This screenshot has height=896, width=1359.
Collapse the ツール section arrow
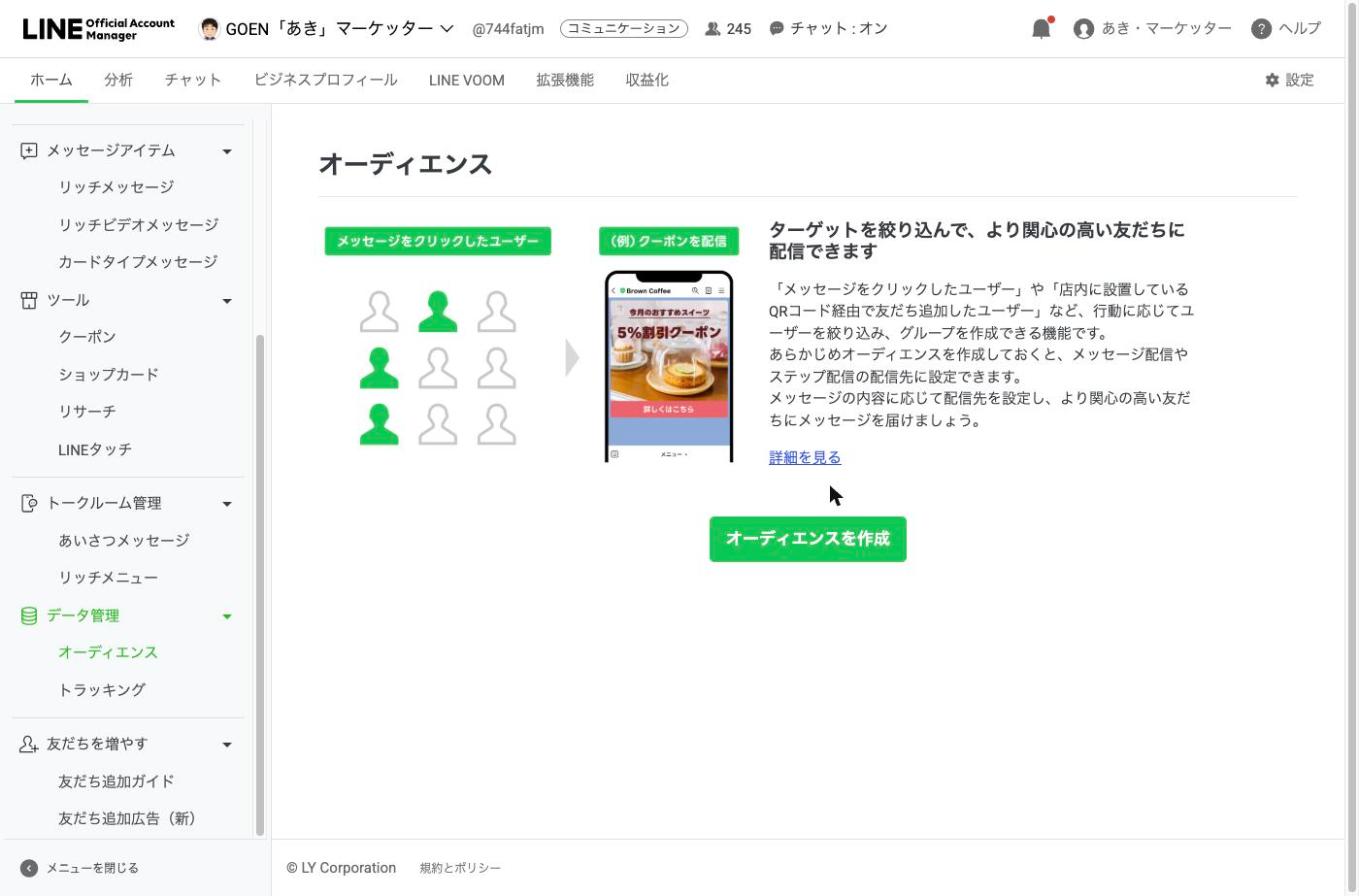click(227, 301)
